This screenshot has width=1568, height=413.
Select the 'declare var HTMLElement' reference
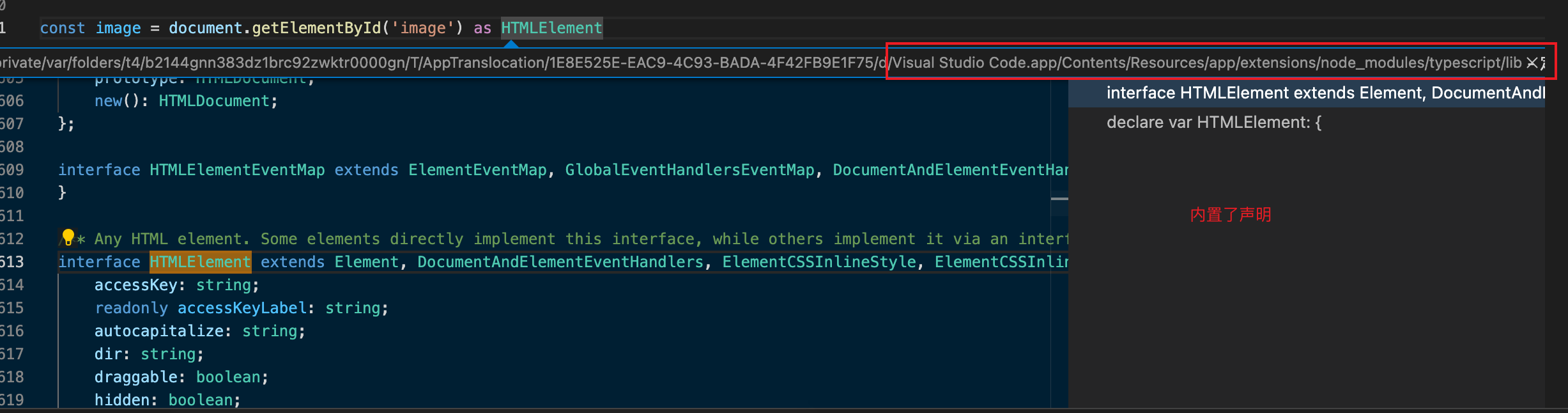[x=1214, y=122]
